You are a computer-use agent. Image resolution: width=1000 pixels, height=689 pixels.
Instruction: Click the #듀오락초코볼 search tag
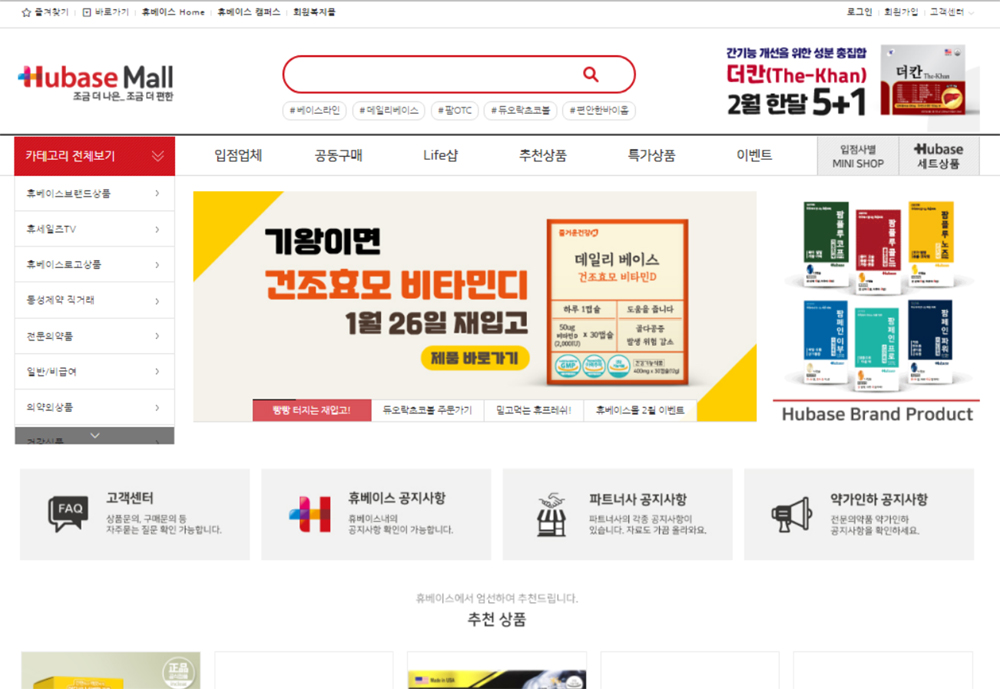pos(520,110)
